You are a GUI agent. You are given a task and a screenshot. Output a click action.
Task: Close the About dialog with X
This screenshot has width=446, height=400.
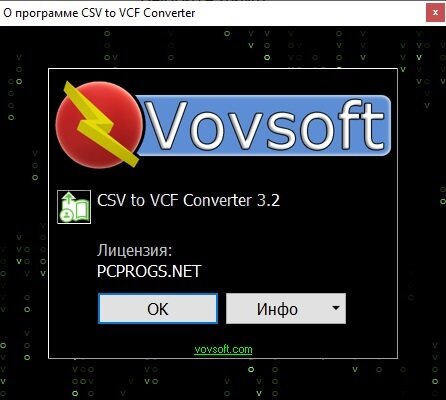tap(435, 13)
